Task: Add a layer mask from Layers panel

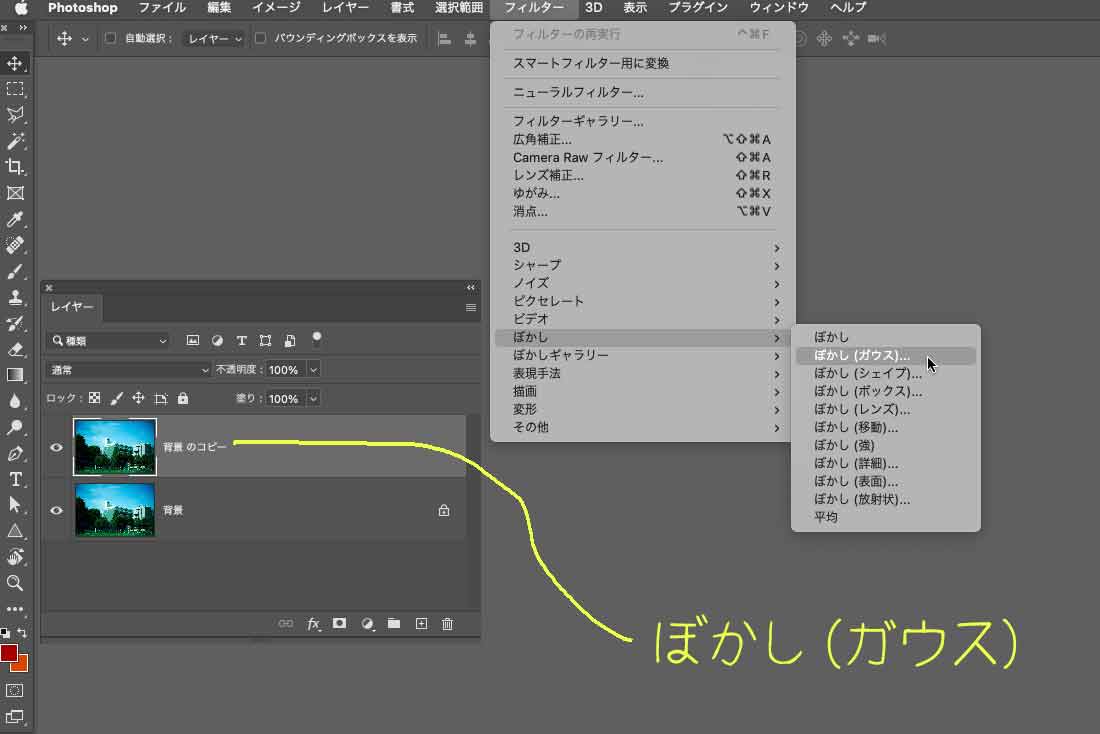Action: [x=340, y=623]
